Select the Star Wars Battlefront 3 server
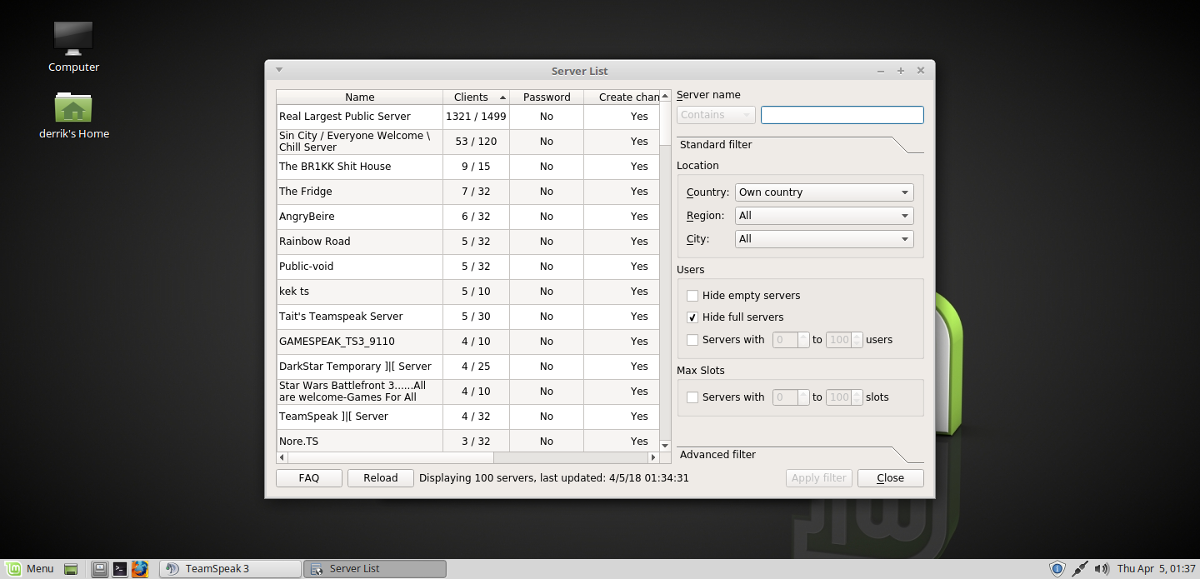1200x579 pixels. pos(468,392)
